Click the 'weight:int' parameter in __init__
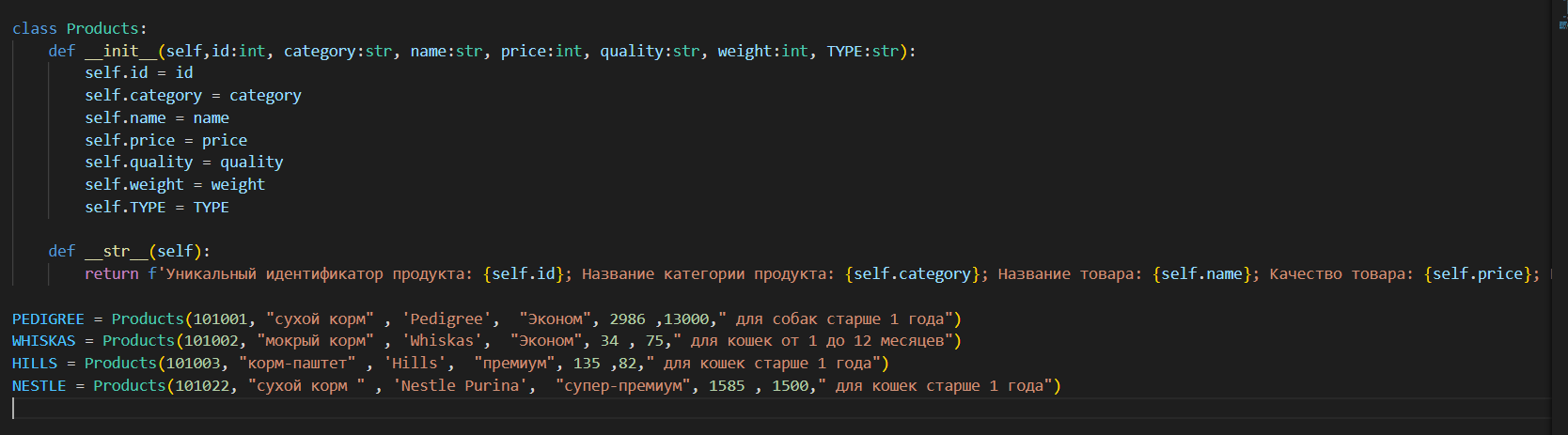The image size is (1568, 435). [763, 51]
